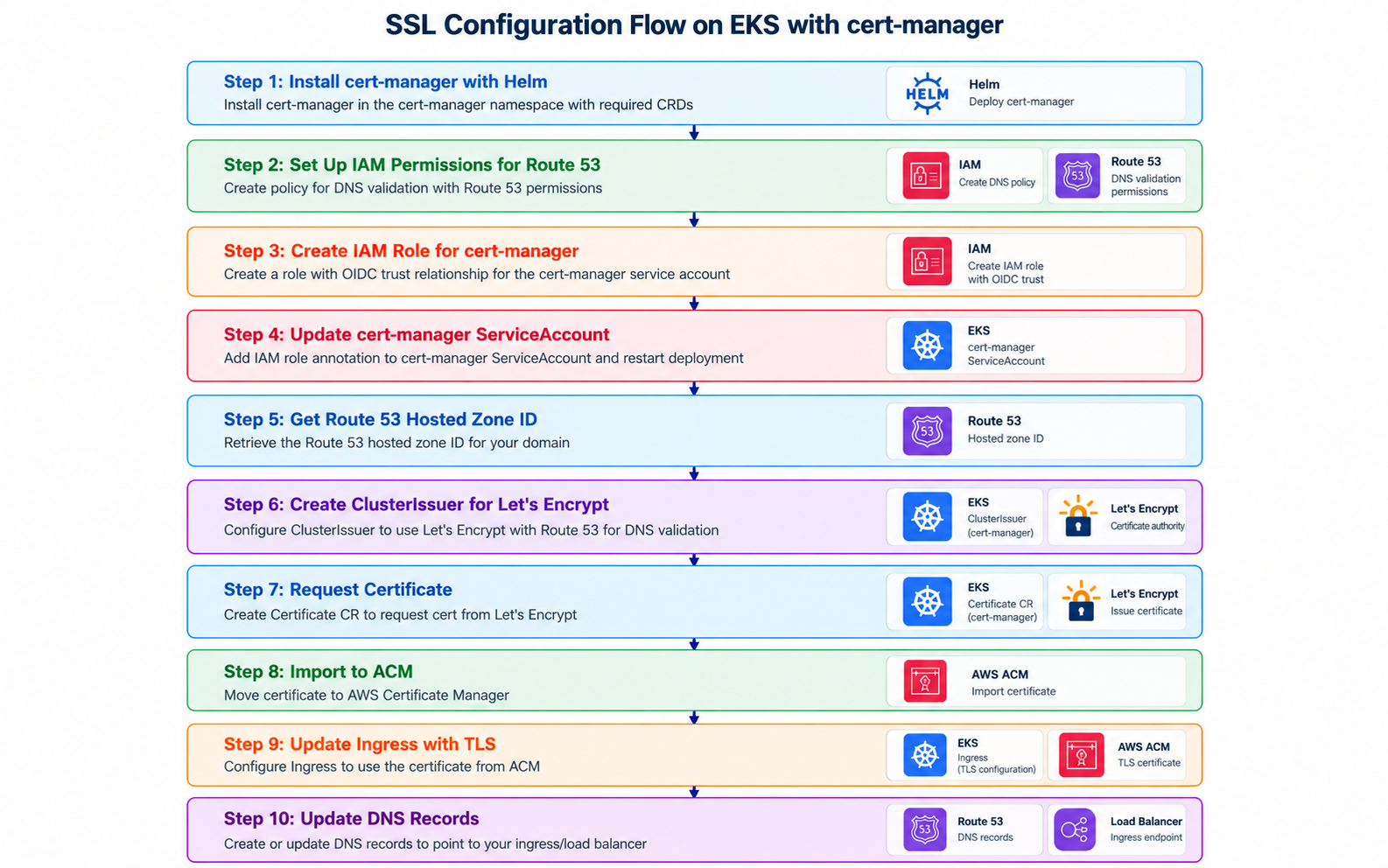Click the Route 53 icon labeled DNS records
The image size is (1388, 868).
925,829
